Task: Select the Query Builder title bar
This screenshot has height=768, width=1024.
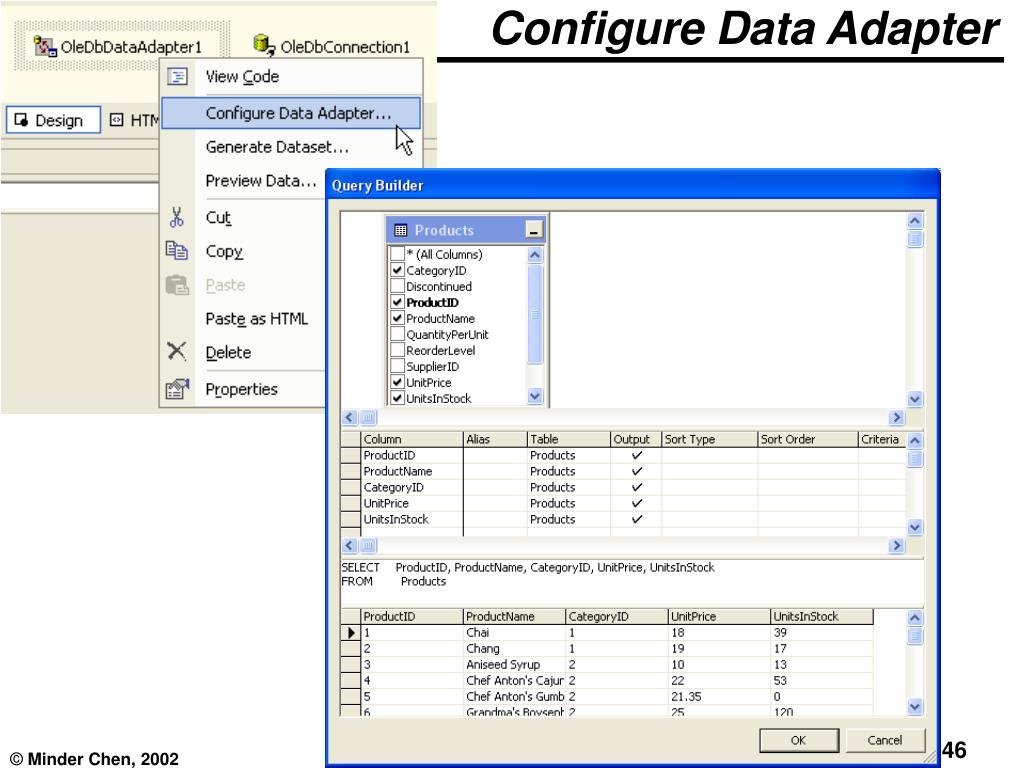Action: point(632,185)
